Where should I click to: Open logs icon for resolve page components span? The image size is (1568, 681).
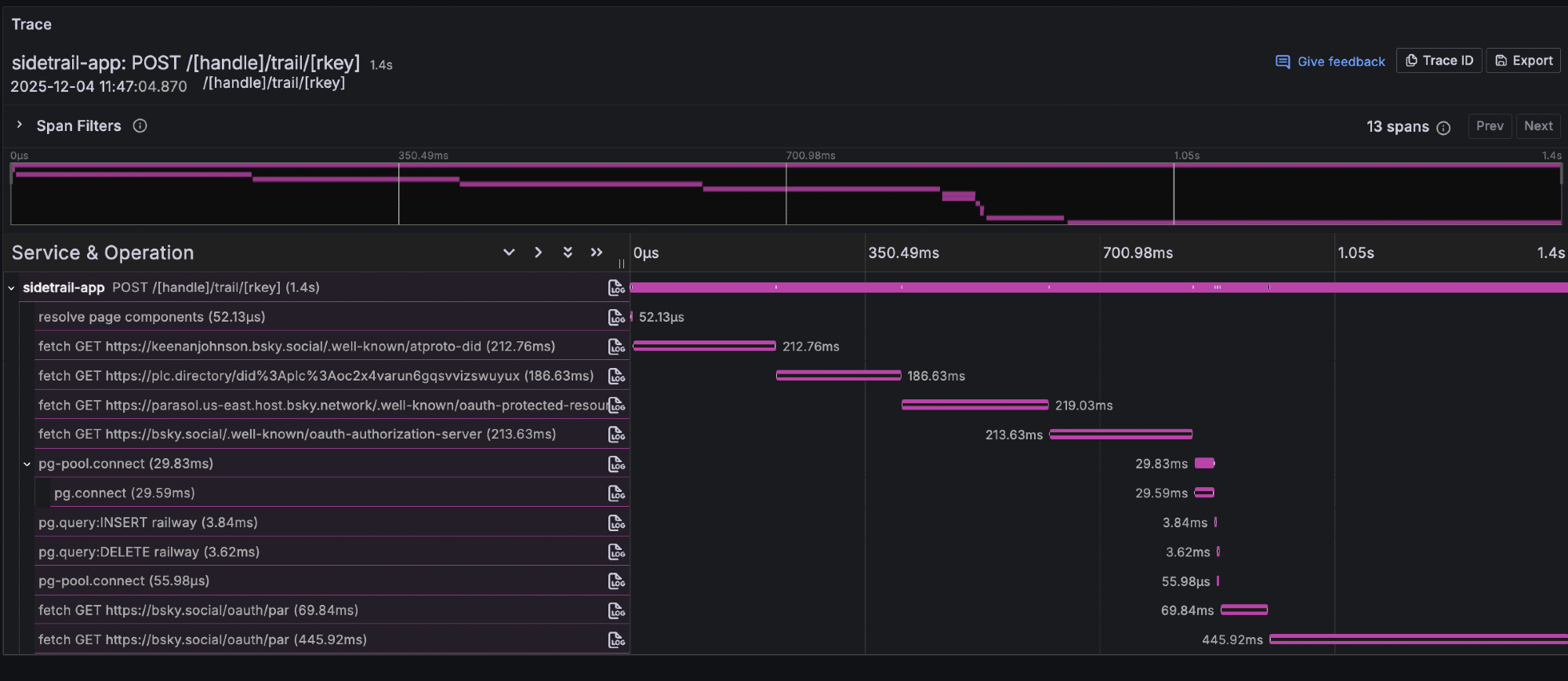tap(616, 317)
